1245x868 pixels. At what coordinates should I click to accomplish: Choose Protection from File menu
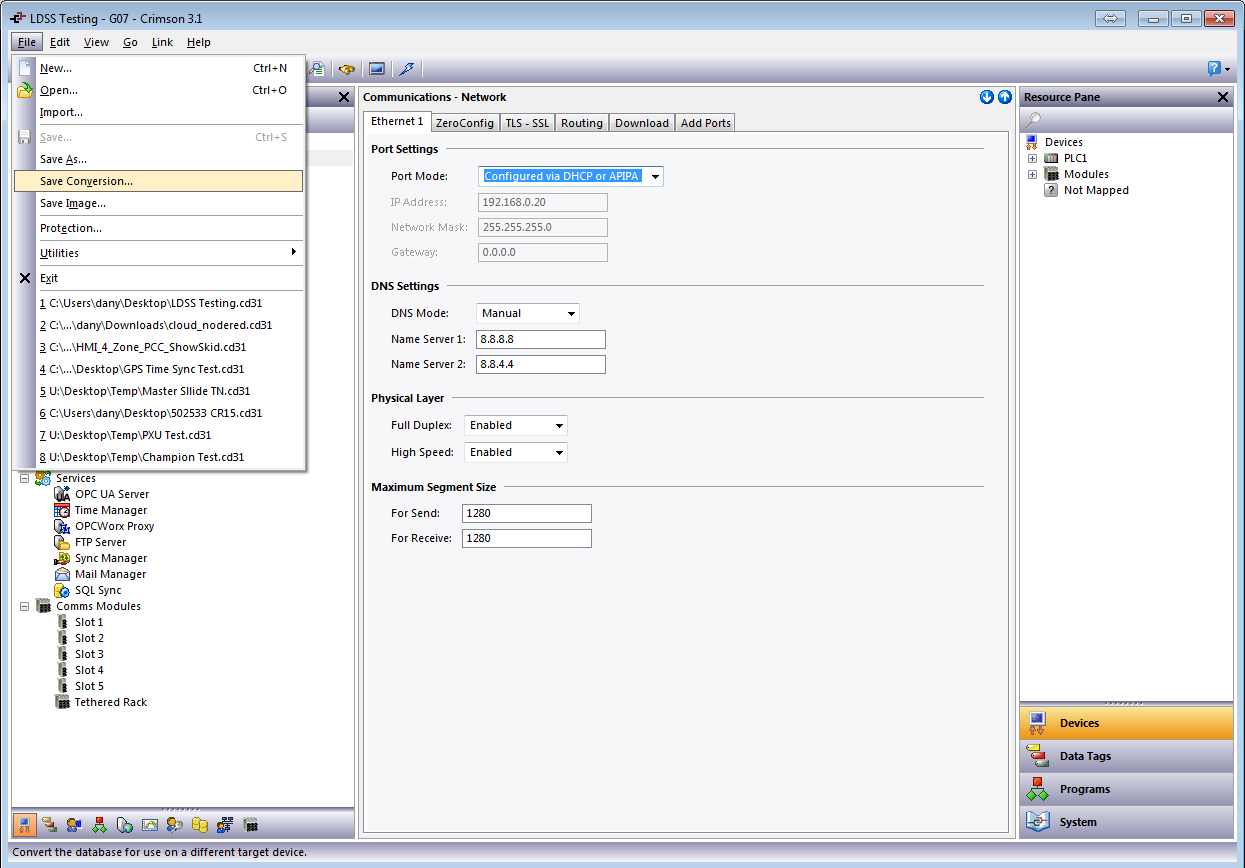[x=159, y=228]
